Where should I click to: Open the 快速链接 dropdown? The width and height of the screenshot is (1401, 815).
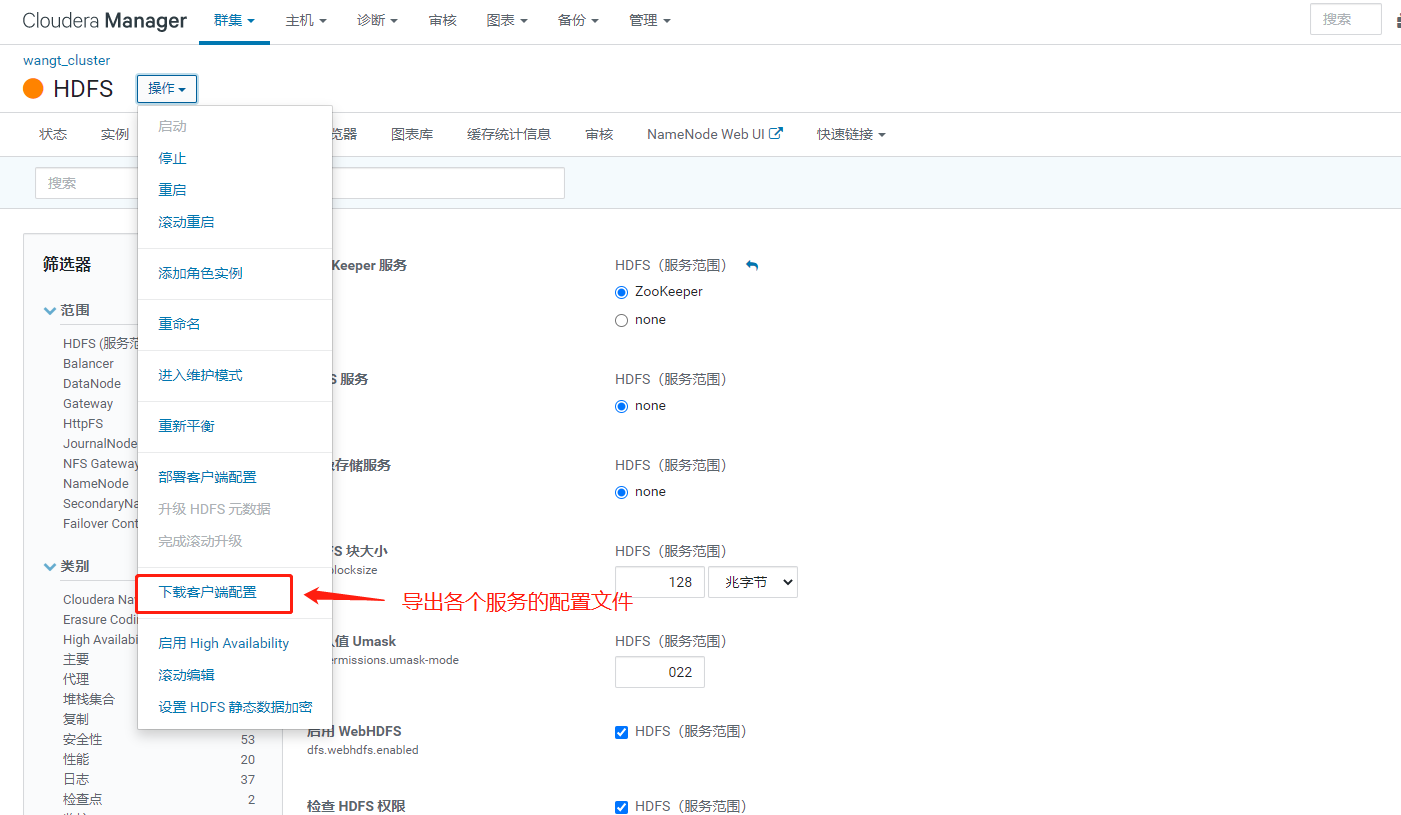tap(850, 134)
